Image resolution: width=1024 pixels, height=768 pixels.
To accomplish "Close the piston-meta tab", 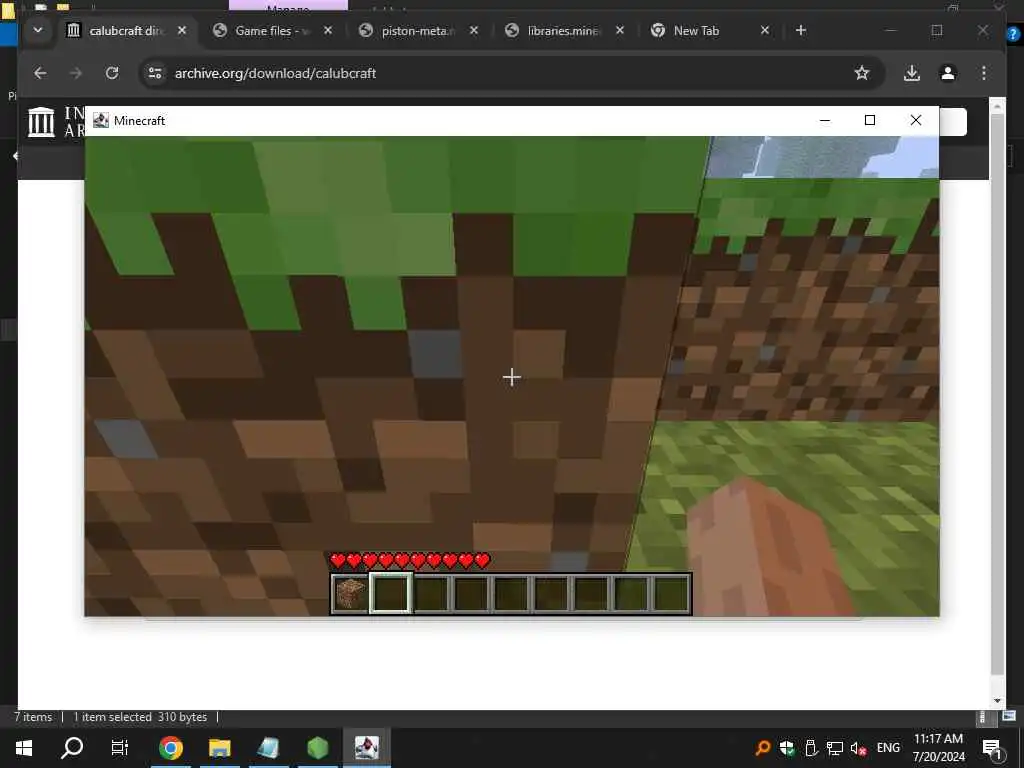I will tap(474, 30).
